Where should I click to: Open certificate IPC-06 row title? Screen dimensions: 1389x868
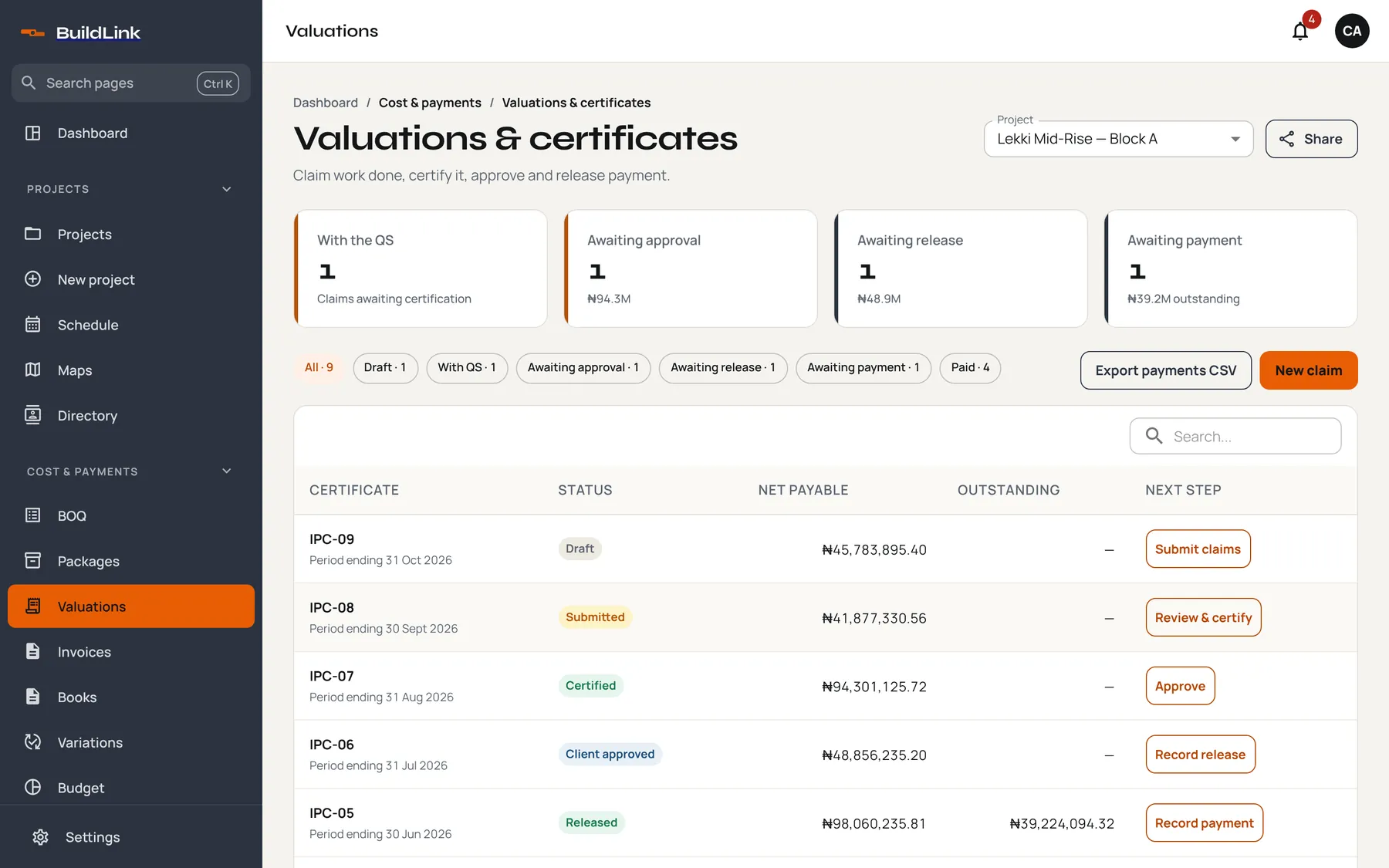point(332,745)
